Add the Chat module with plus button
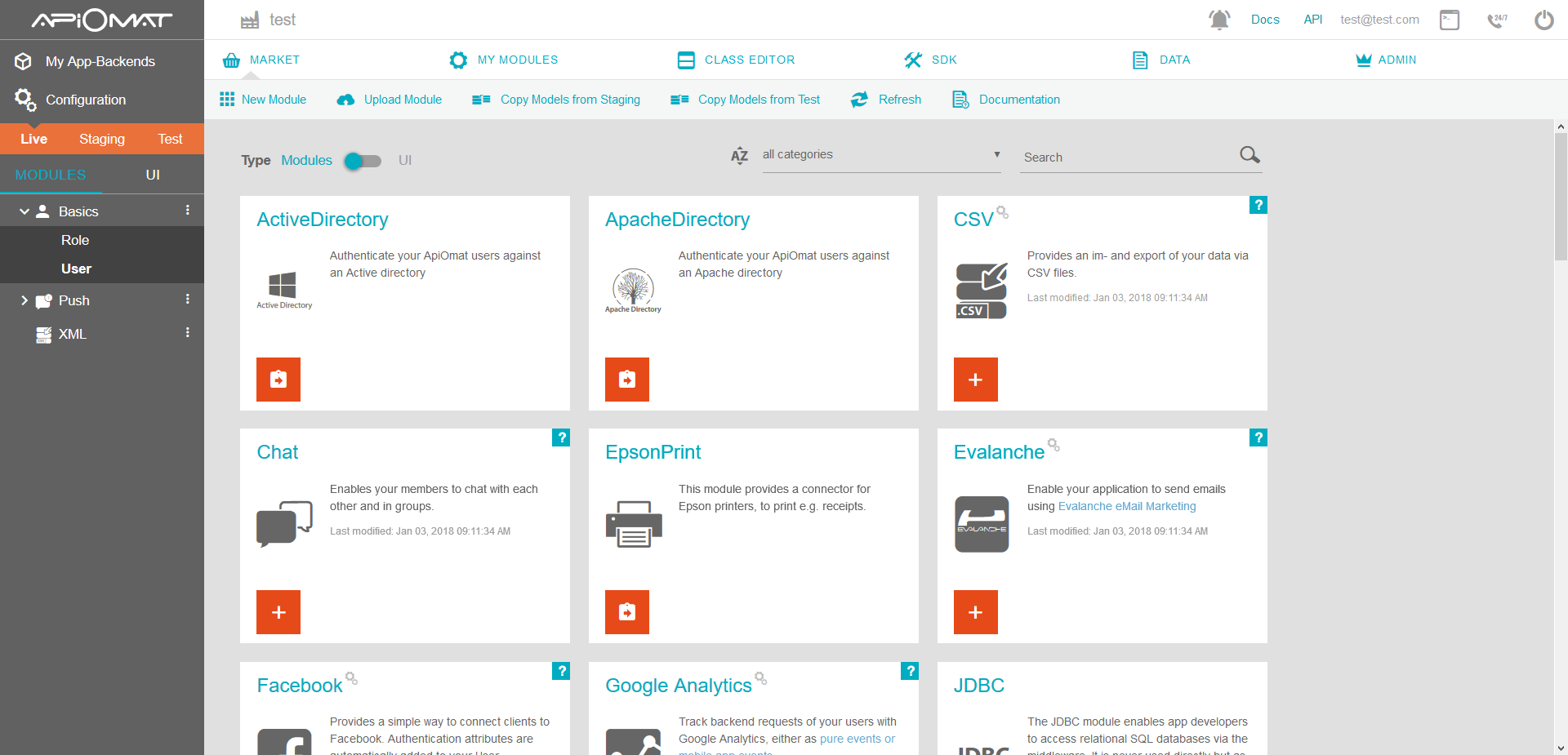1568x755 pixels. (278, 612)
